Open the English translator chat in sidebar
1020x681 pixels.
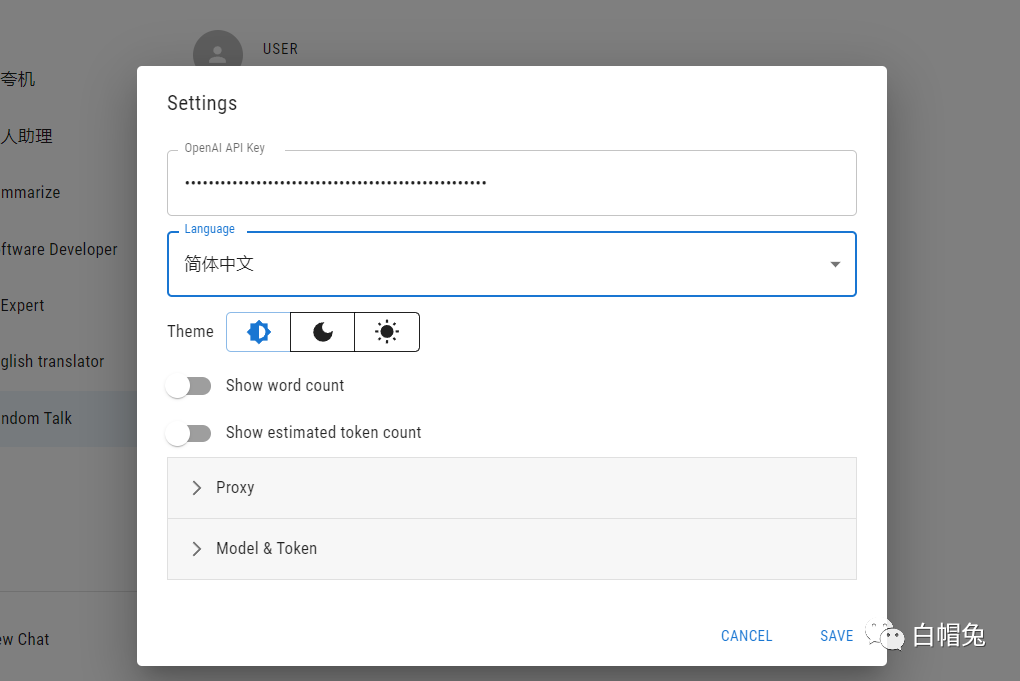[x=68, y=362]
